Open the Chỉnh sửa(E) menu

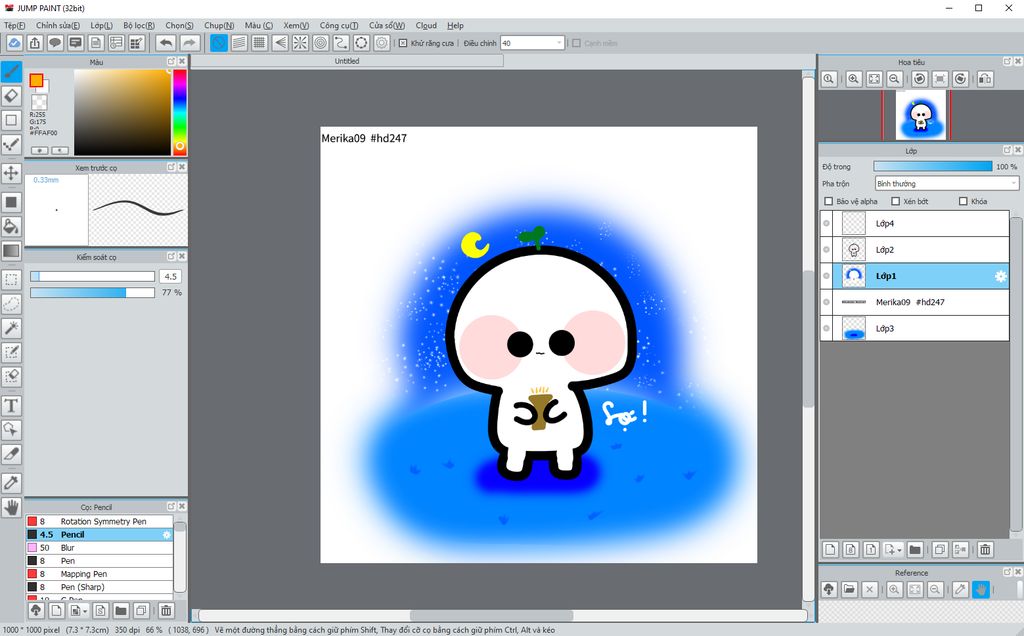coord(57,25)
